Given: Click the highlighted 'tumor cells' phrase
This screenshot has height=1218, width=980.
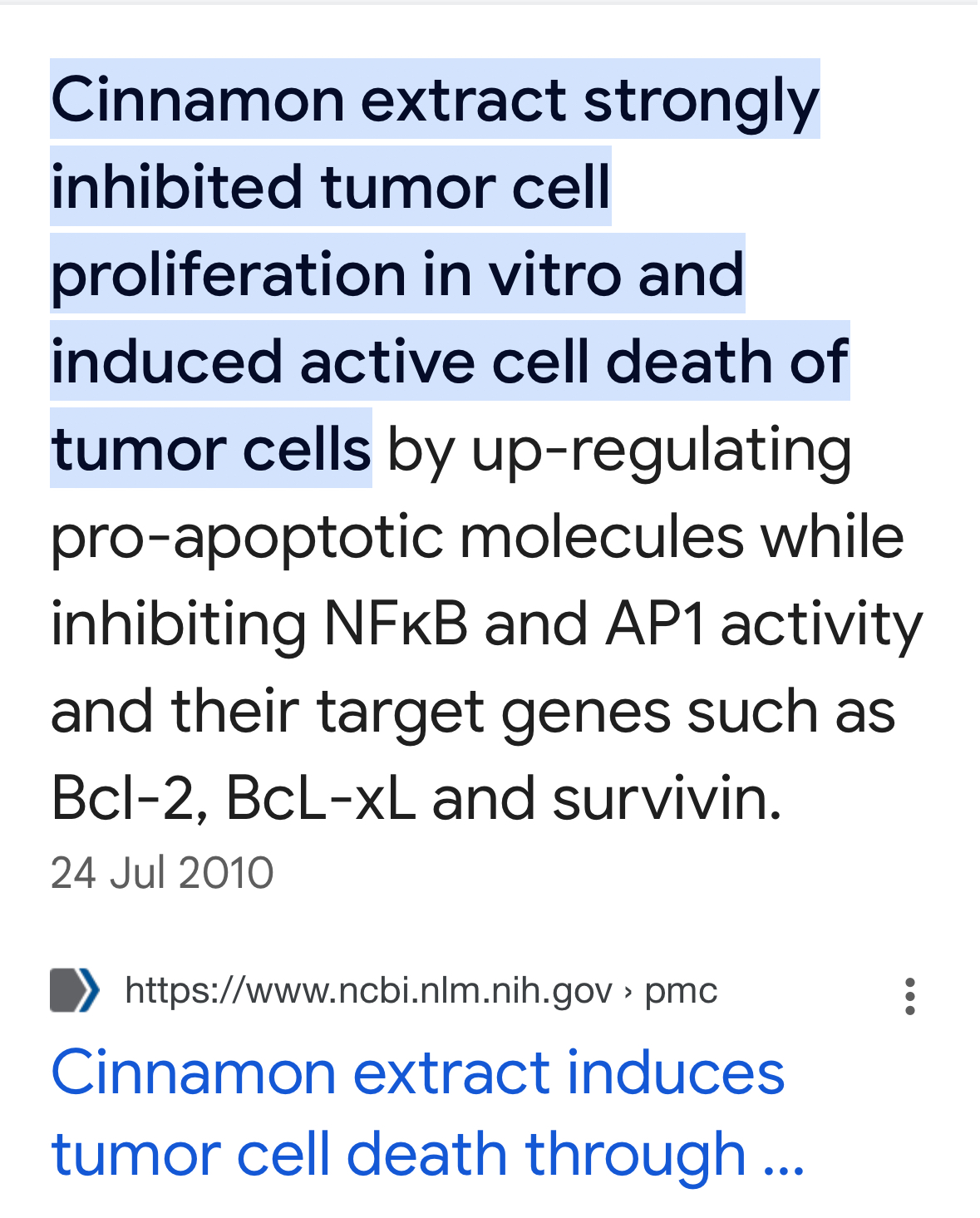Looking at the screenshot, I should [211, 448].
